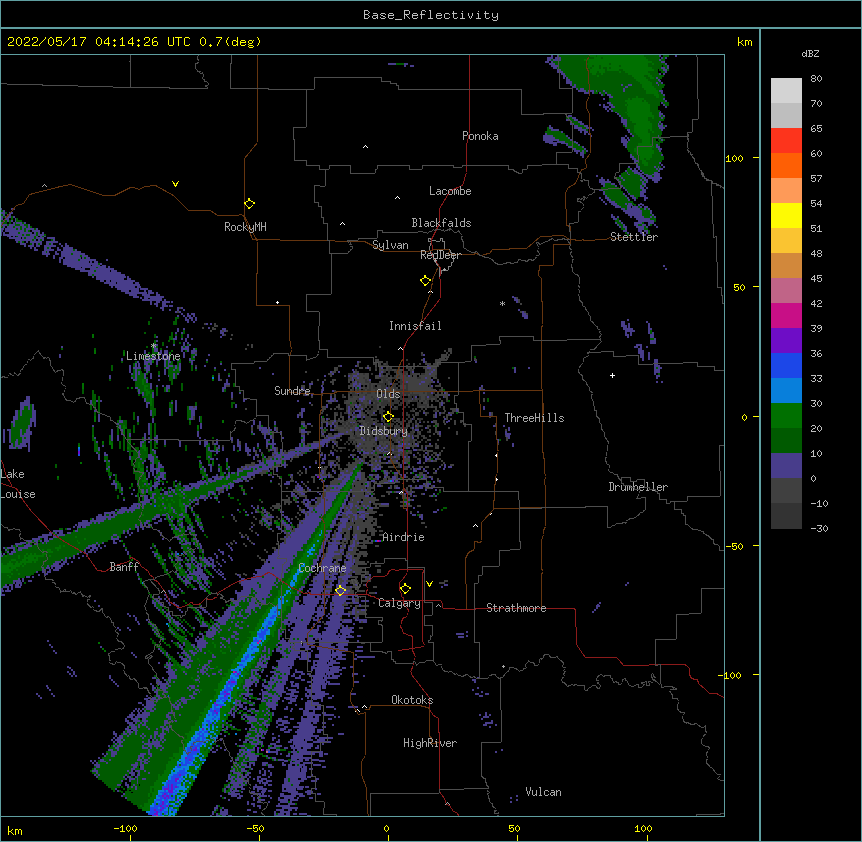Click the yellow diamond marker south of RedDeer
This screenshot has width=862, height=842.
click(x=426, y=281)
